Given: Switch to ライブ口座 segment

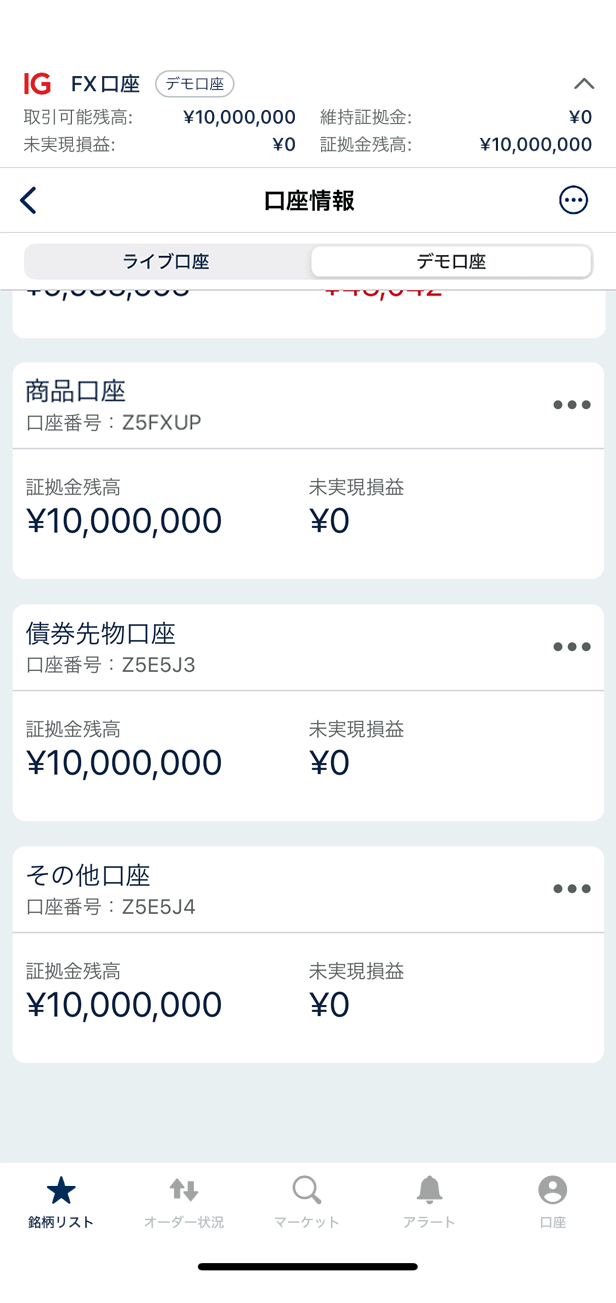Looking at the screenshot, I should [166, 262].
